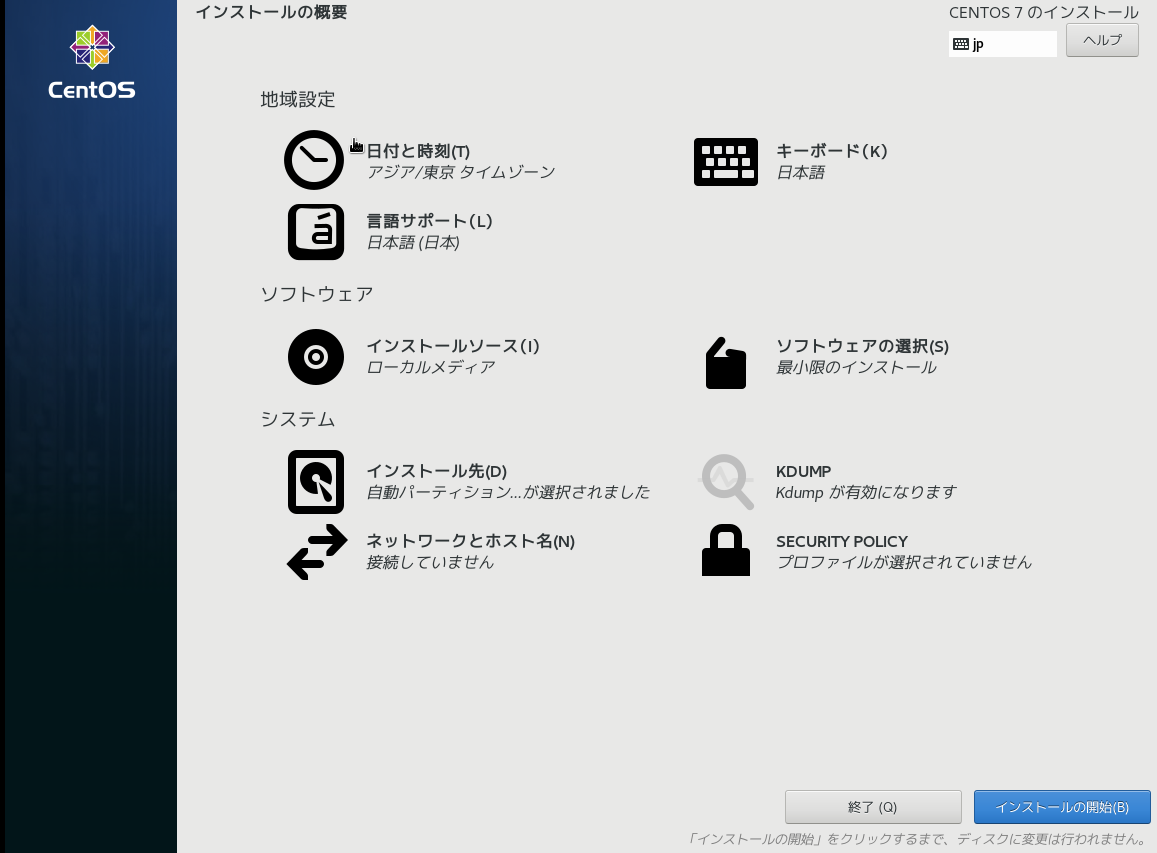
Task: Click the CentOS logo in the sidebar
Action: tap(91, 63)
